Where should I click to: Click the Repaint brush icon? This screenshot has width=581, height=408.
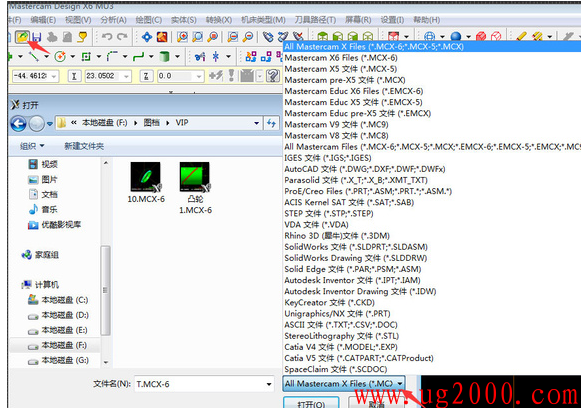tap(162, 37)
